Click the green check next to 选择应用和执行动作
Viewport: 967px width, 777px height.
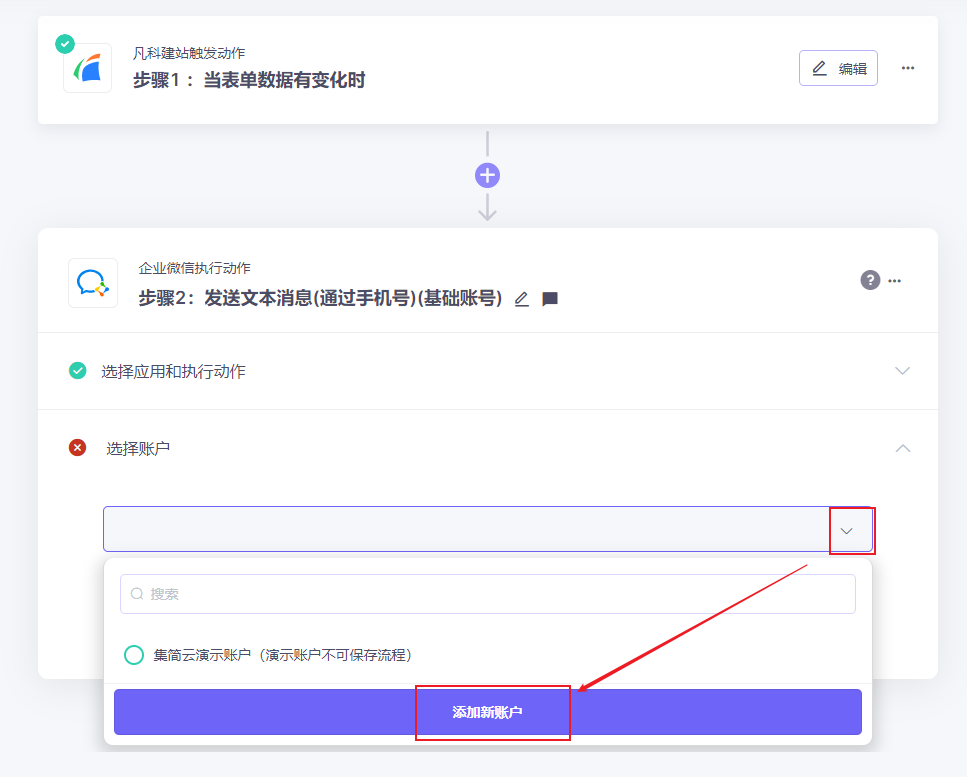(x=77, y=371)
